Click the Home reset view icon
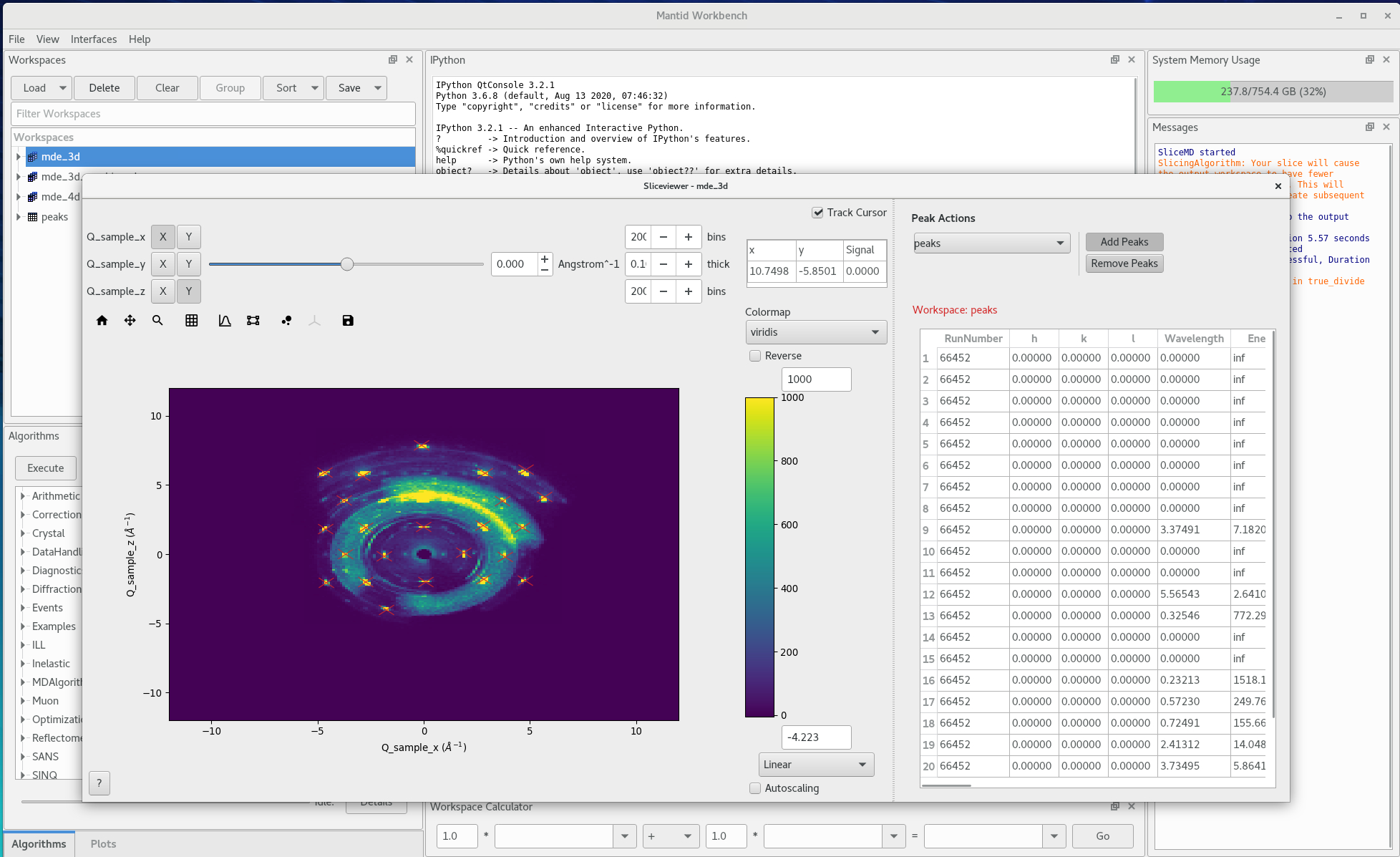 tap(102, 321)
